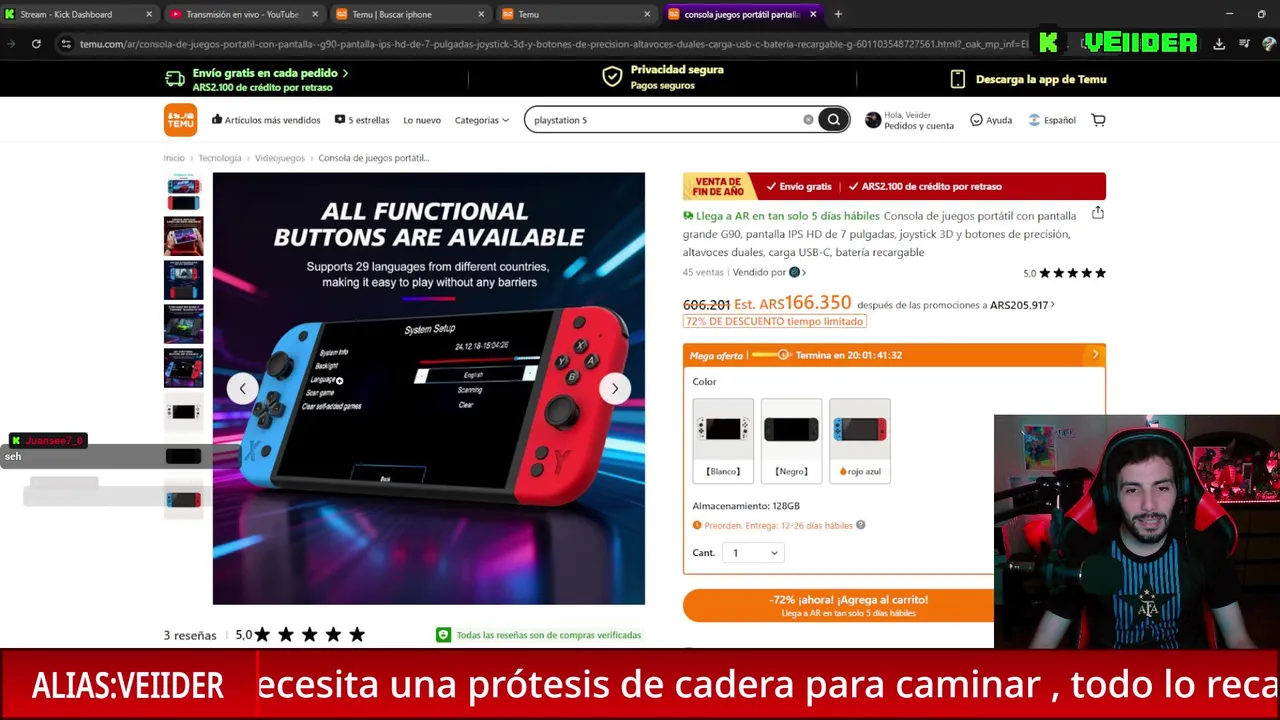1280x720 pixels.
Task: Click the browser address bar
Action: coord(553,44)
